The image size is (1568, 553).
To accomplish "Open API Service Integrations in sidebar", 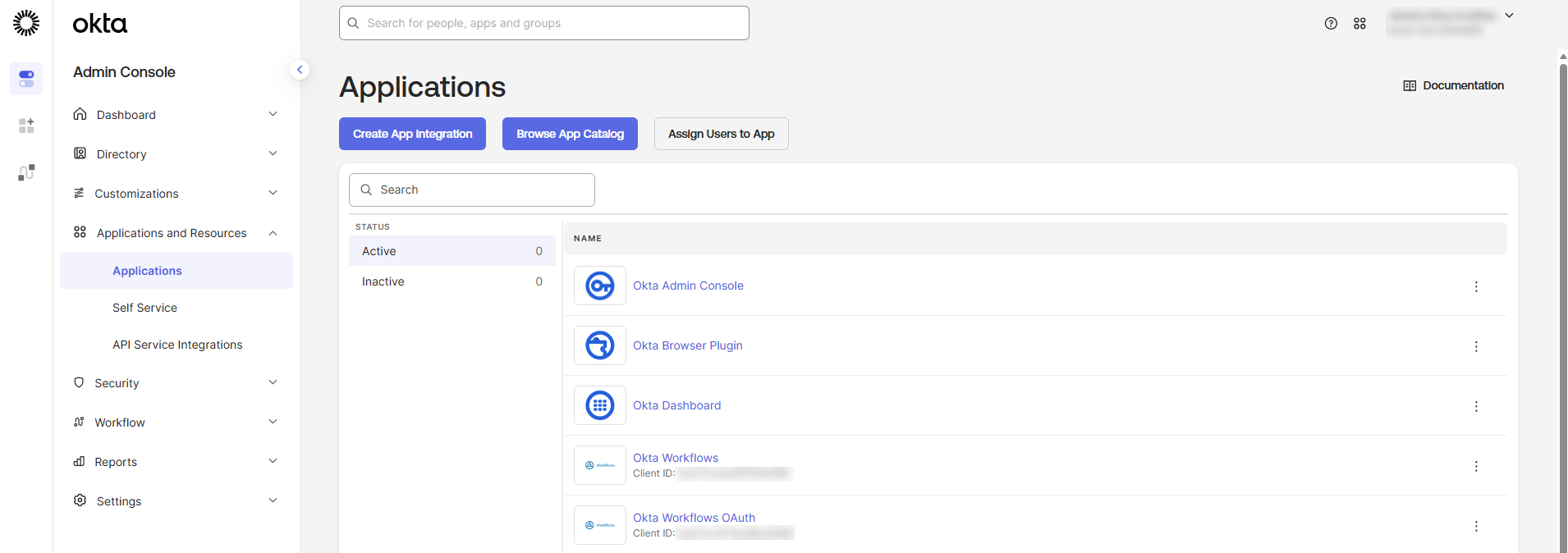I will (x=177, y=345).
